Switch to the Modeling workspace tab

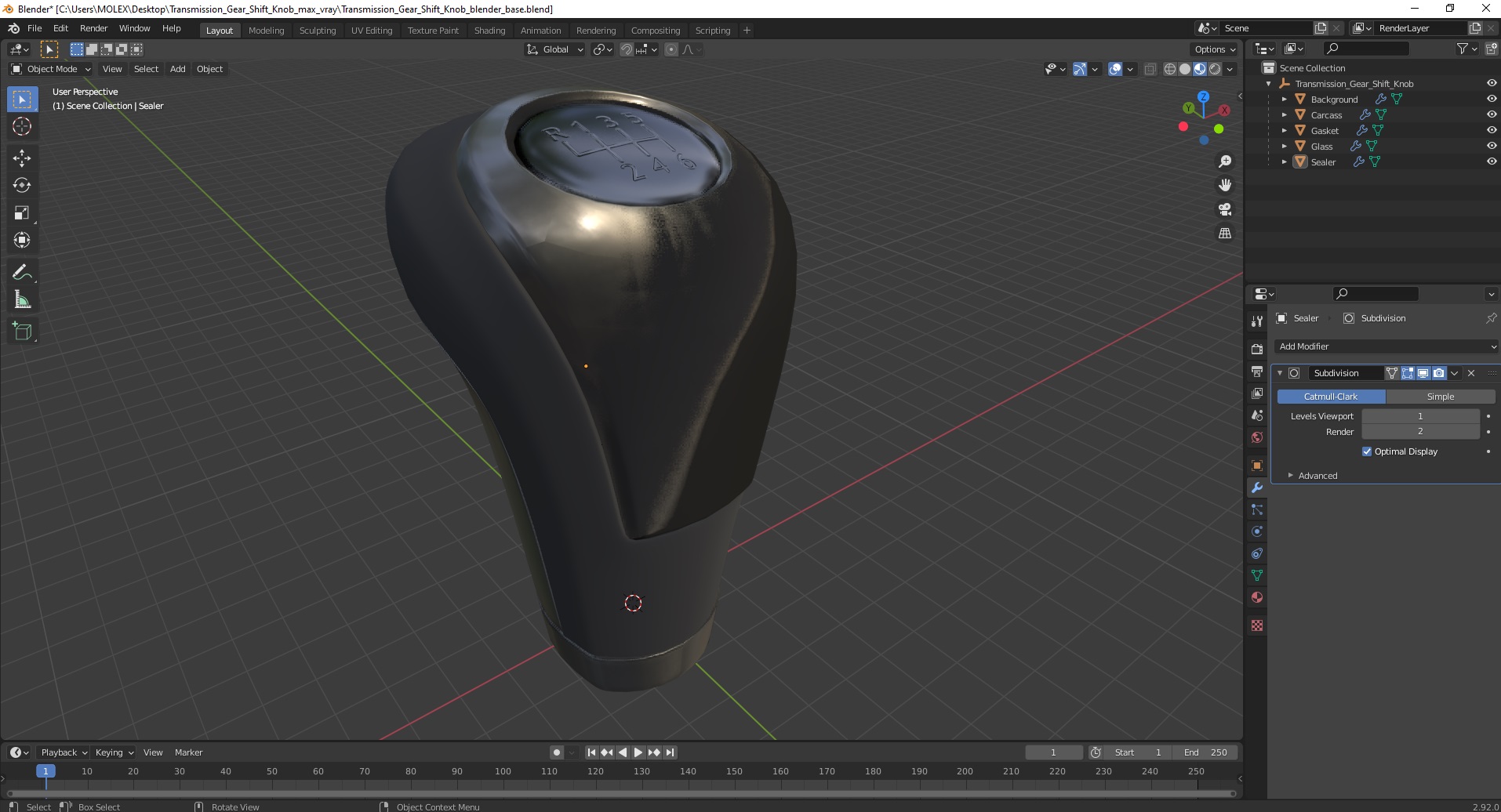tap(266, 31)
